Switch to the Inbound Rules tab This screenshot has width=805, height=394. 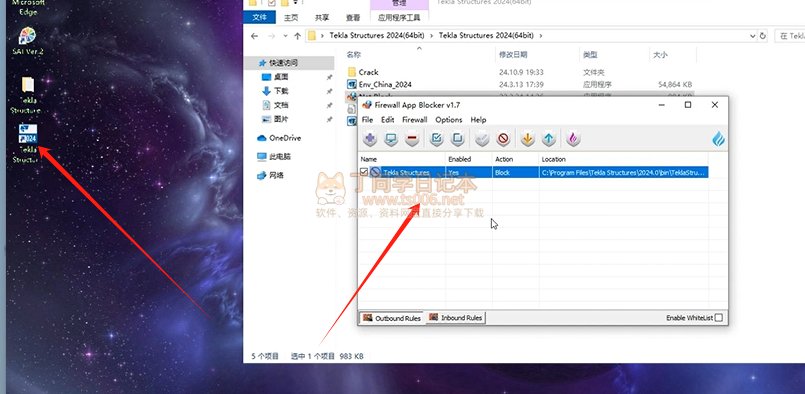coord(456,318)
